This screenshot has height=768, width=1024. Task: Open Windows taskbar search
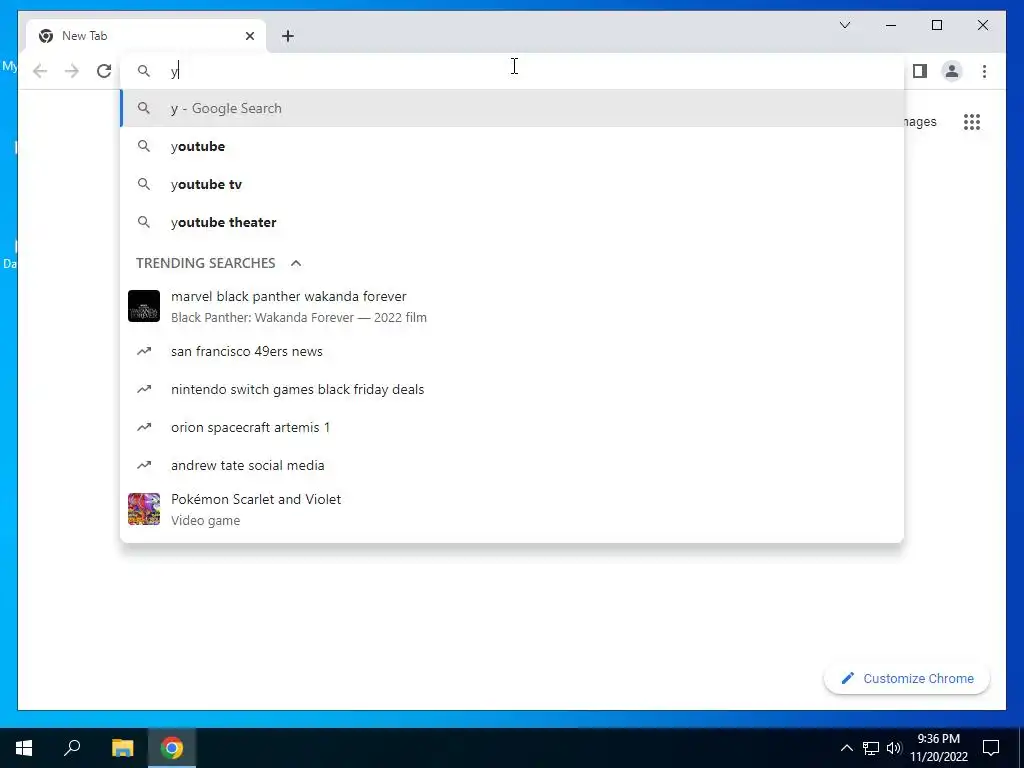click(72, 748)
